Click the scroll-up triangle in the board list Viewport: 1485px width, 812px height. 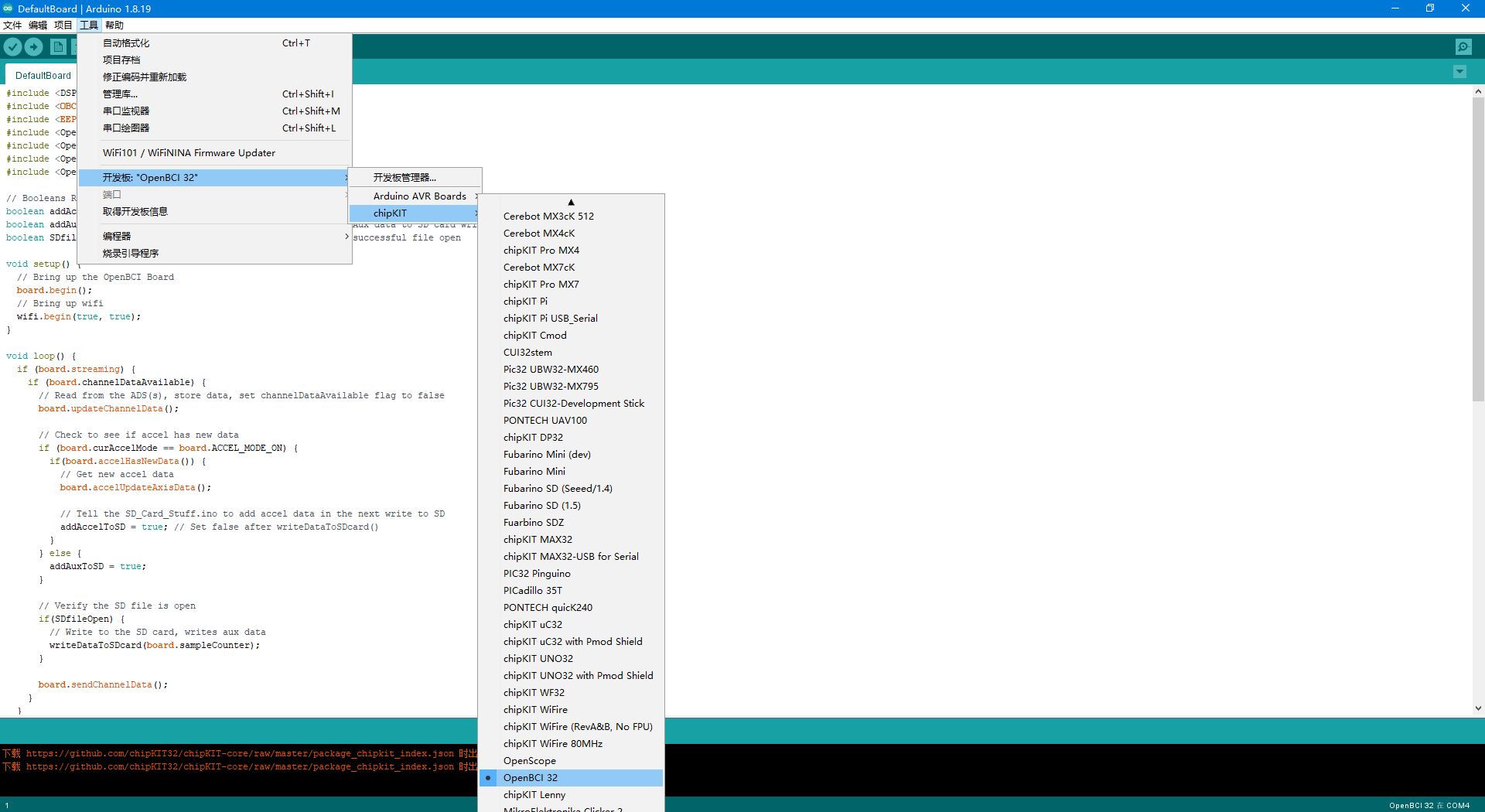pos(572,202)
